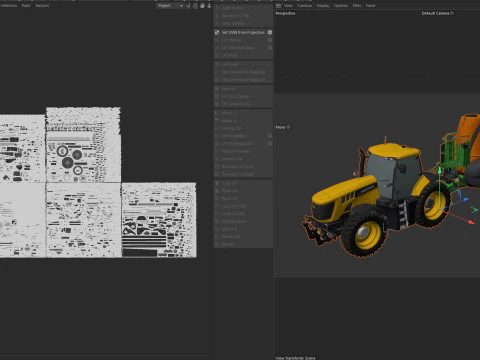The height and width of the screenshot is (360, 480).
Task: Open options gear on the UV Unwrap row
Action: pyautogui.click(x=270, y=40)
